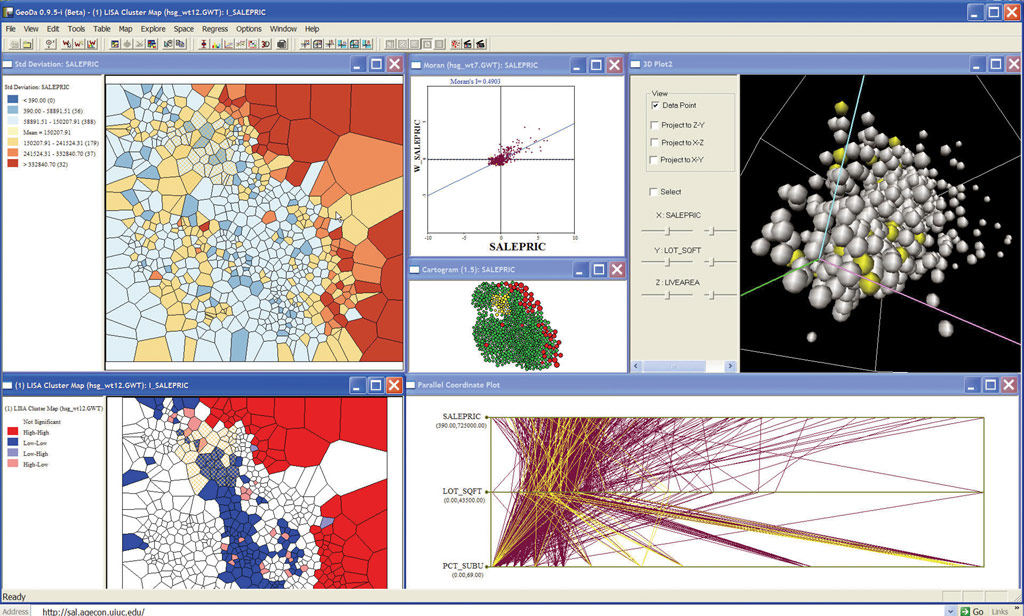Screen dimensions: 1024x616
Task: Open the Explore menu
Action: coord(153,29)
